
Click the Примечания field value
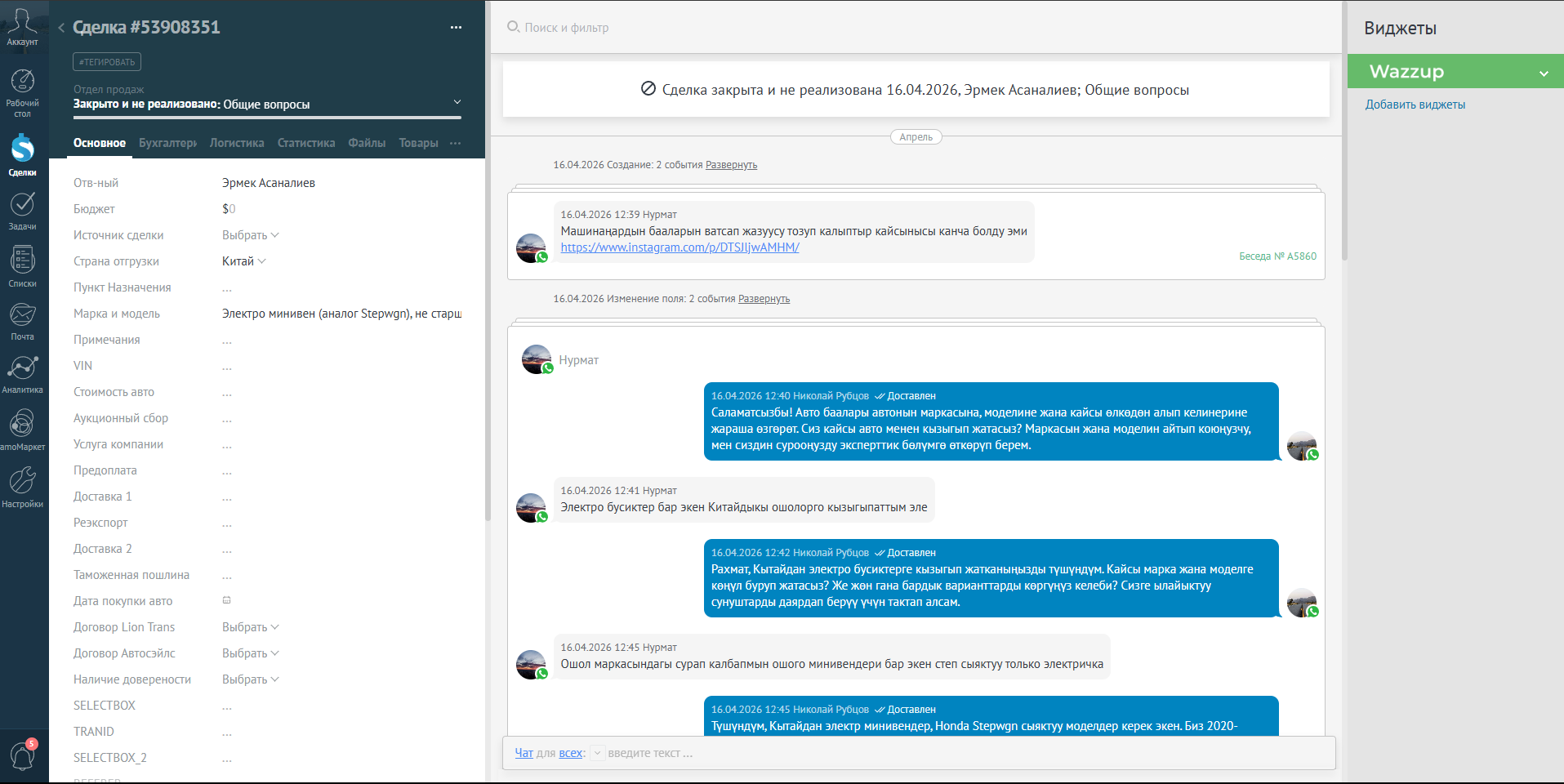[227, 340]
